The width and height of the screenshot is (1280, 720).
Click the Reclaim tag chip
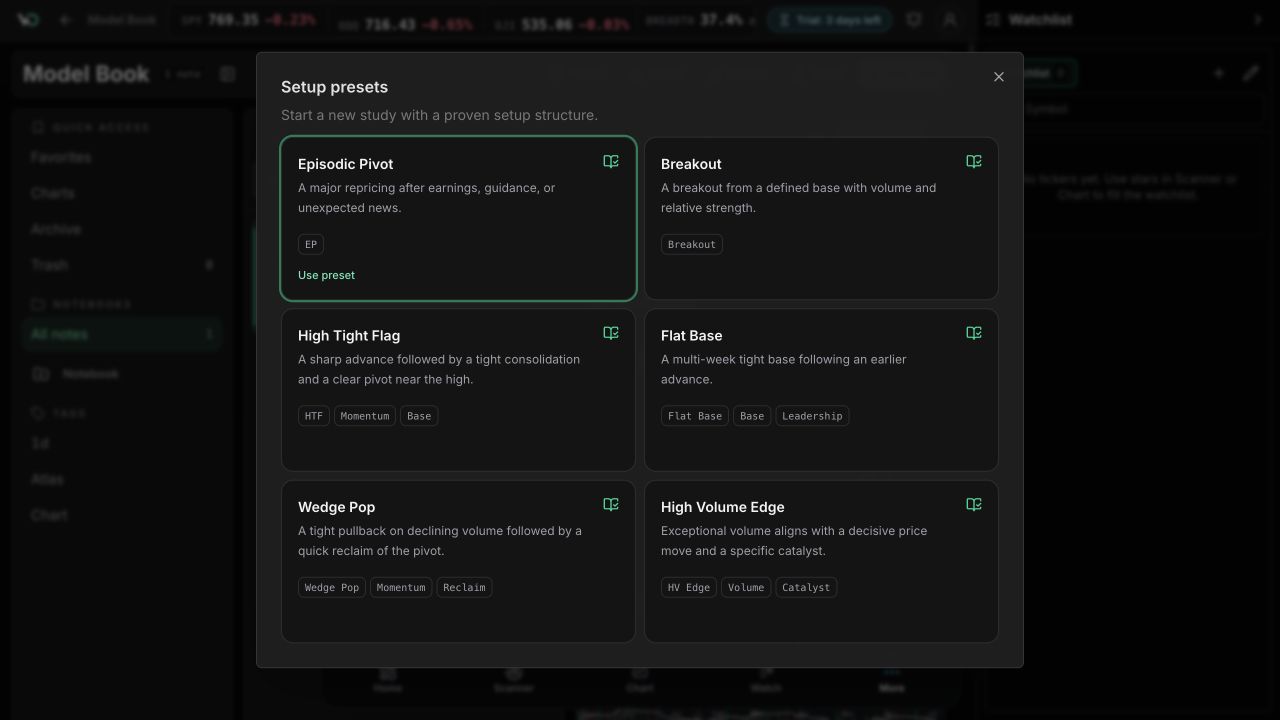(x=464, y=588)
